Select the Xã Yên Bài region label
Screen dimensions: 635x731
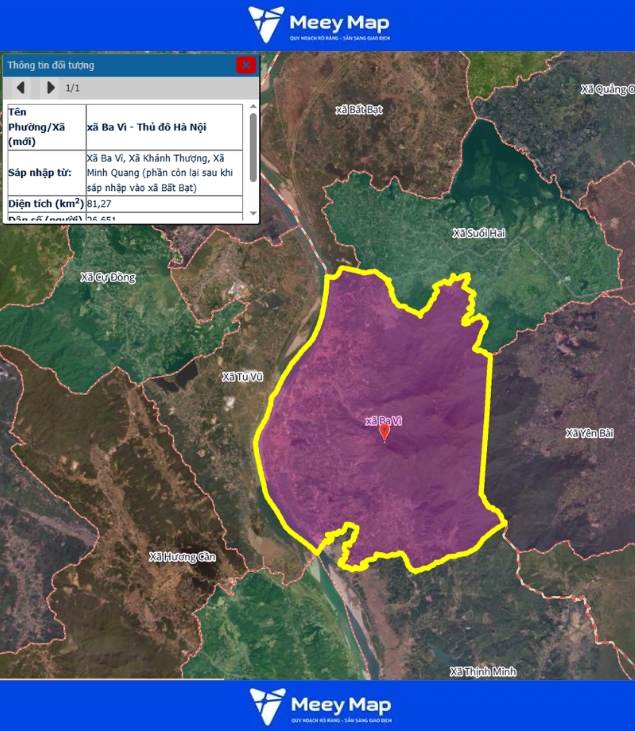[587, 433]
